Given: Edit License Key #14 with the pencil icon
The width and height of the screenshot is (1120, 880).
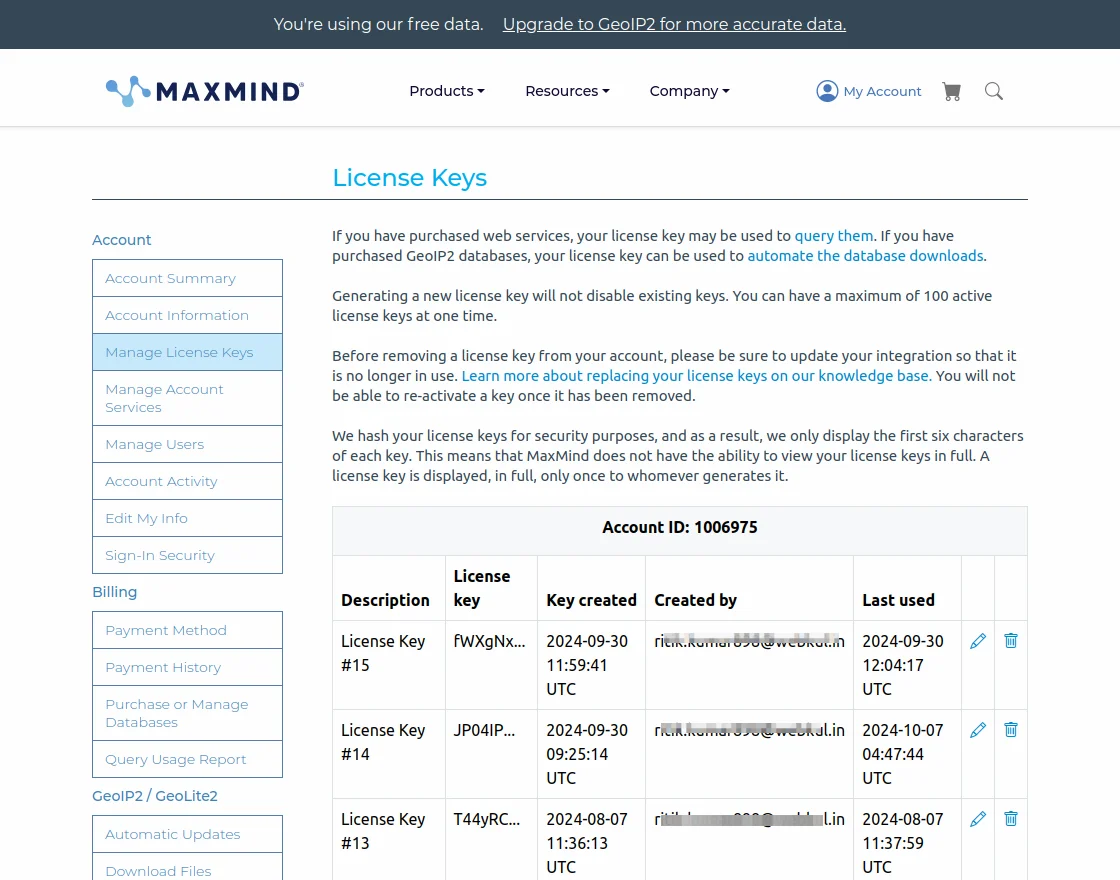Looking at the screenshot, I should pyautogui.click(x=977, y=729).
